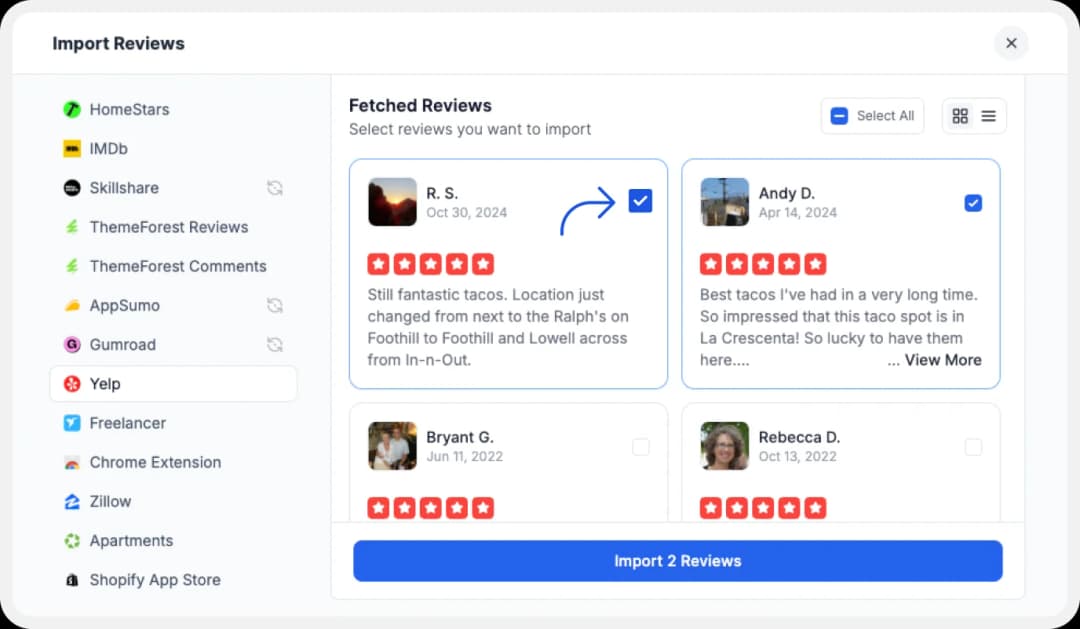Viewport: 1080px width, 629px height.
Task: Check Bryant G.'s review for import
Action: [640, 447]
